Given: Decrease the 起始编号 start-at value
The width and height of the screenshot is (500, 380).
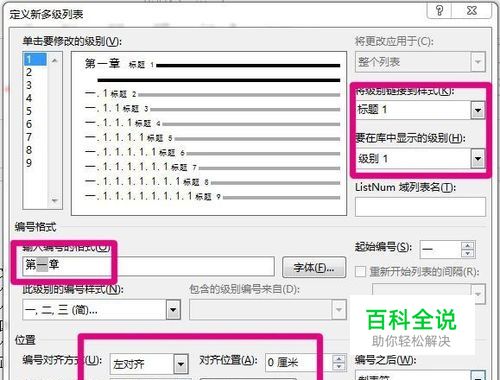Looking at the screenshot, I should click(468, 254).
